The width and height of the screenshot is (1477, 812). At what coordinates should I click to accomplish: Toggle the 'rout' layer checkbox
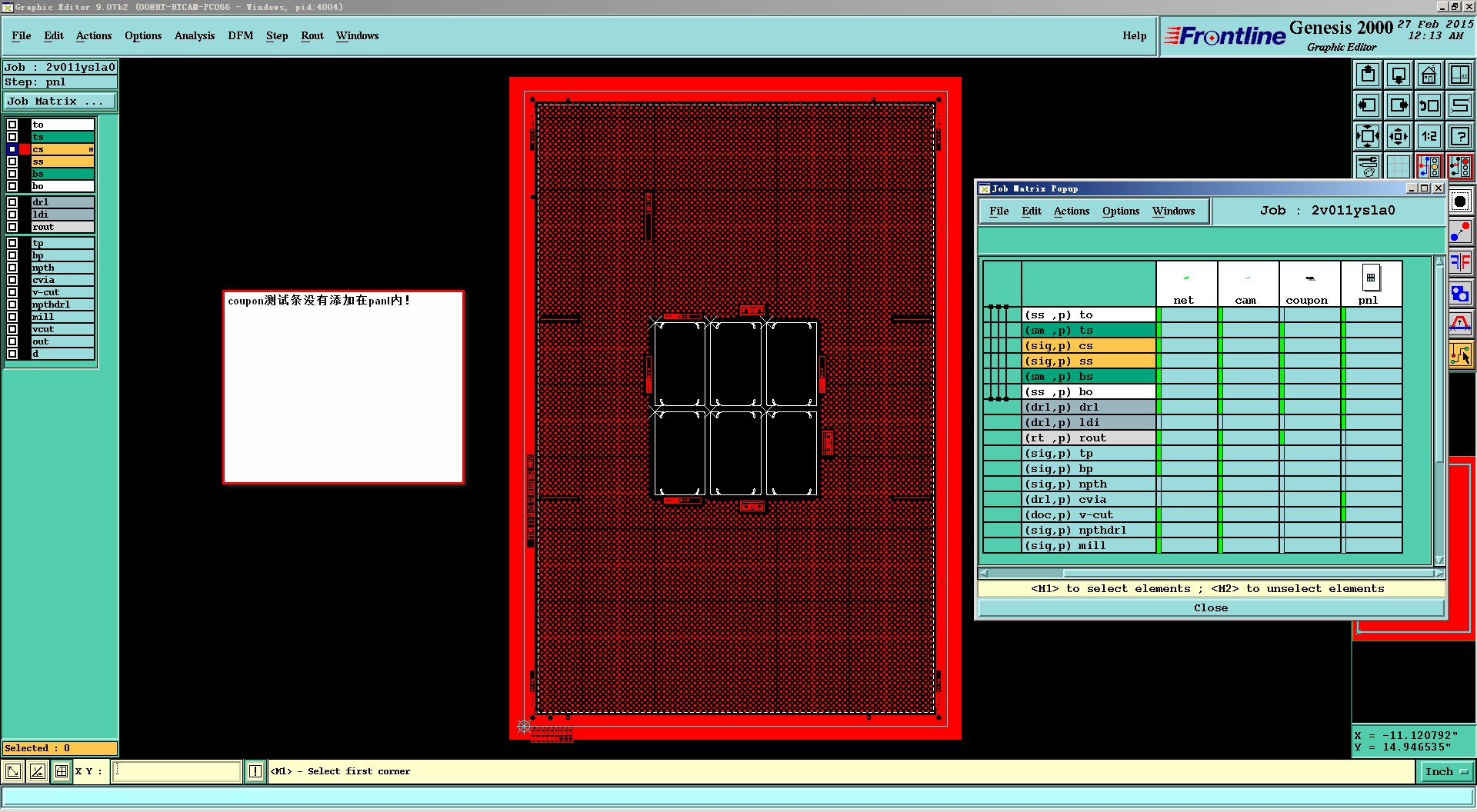(12, 227)
